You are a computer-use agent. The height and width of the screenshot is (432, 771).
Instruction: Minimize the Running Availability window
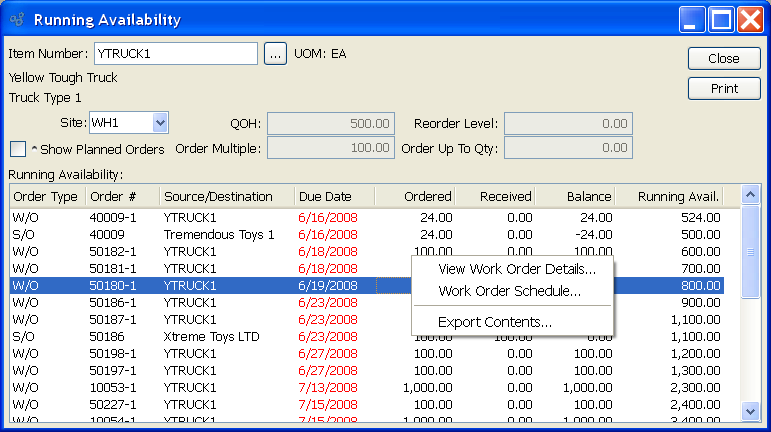(x=692, y=19)
